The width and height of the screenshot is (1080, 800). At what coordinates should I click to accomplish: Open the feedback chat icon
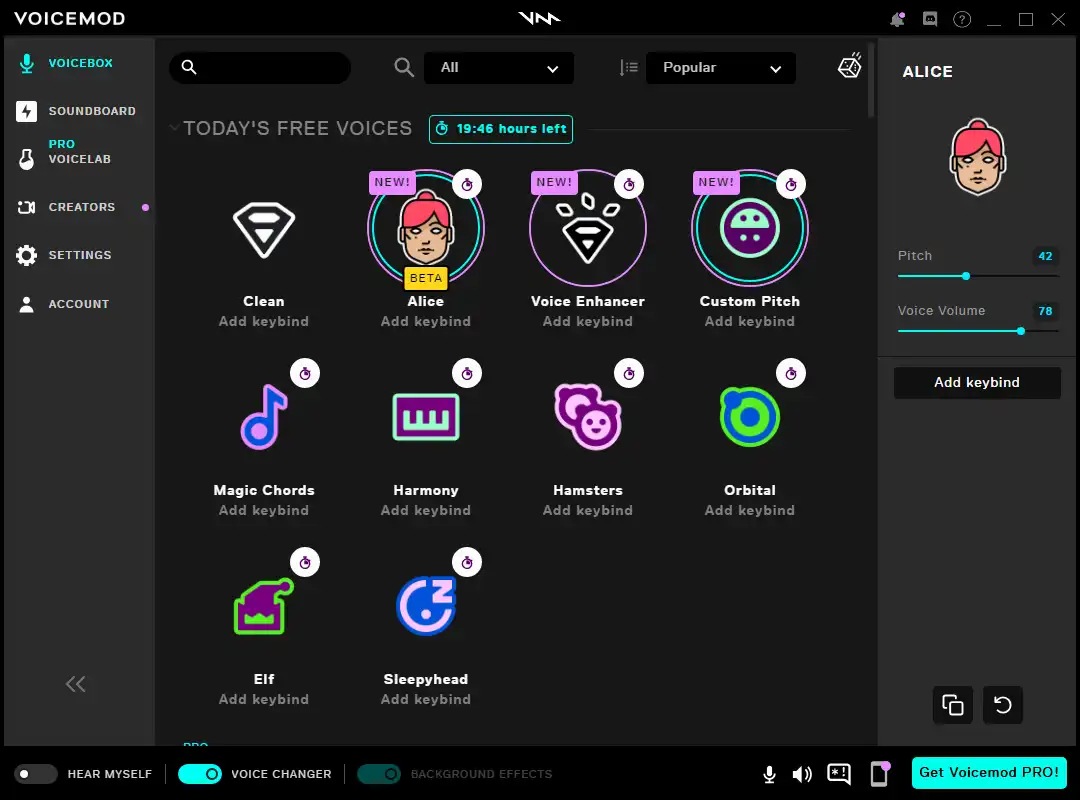[x=839, y=774]
